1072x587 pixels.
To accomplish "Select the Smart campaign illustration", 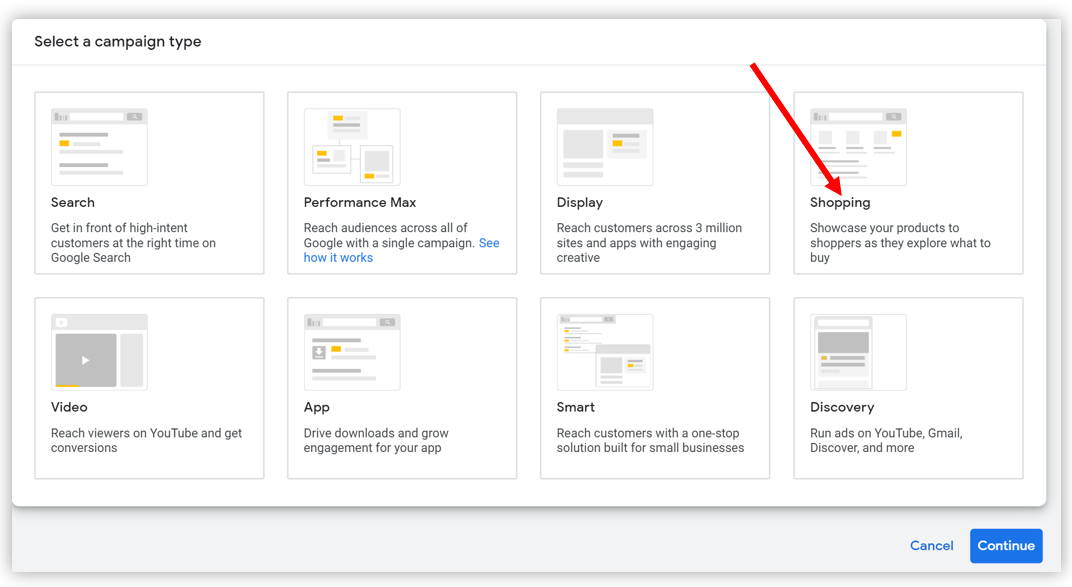I will point(605,352).
